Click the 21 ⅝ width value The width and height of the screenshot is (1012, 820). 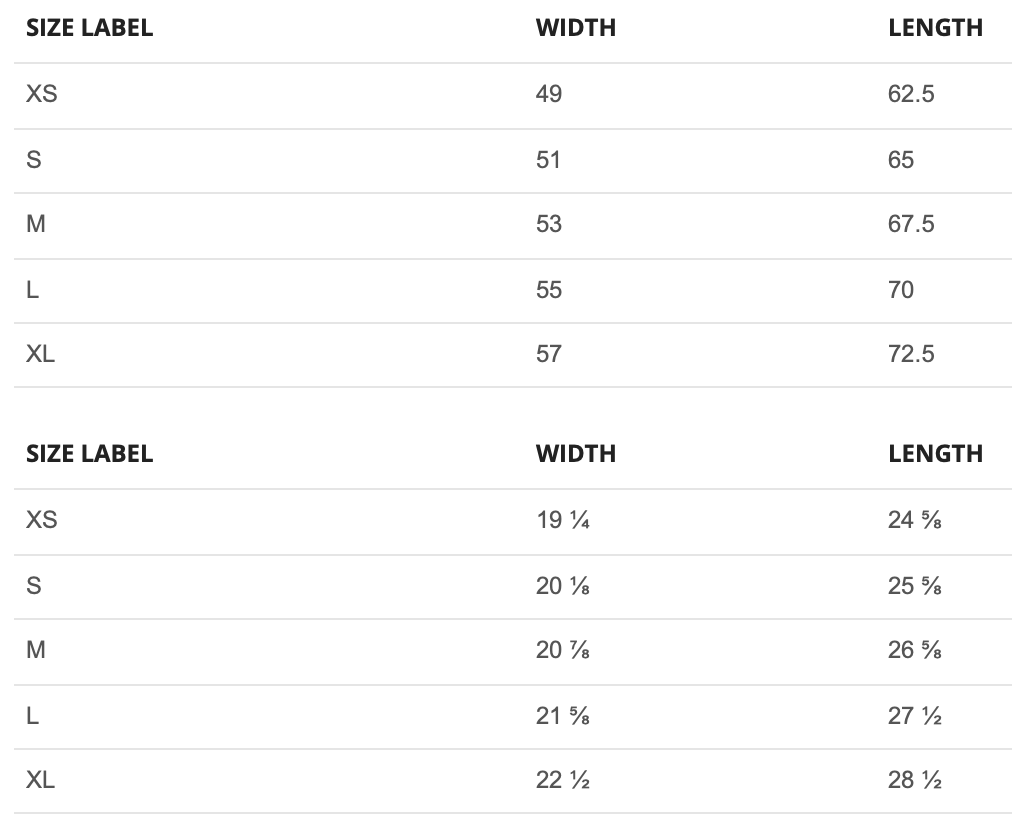(x=563, y=716)
